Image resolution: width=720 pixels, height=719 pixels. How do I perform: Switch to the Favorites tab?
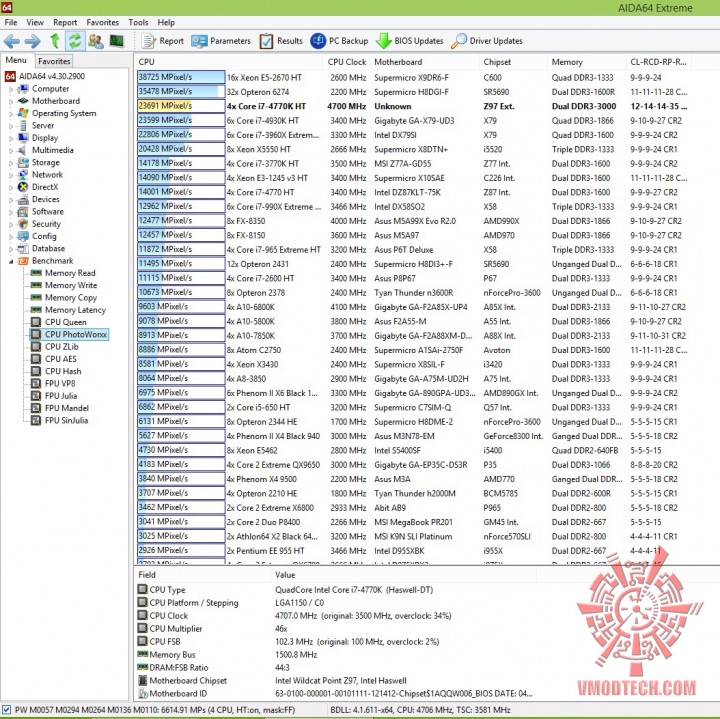tap(54, 61)
